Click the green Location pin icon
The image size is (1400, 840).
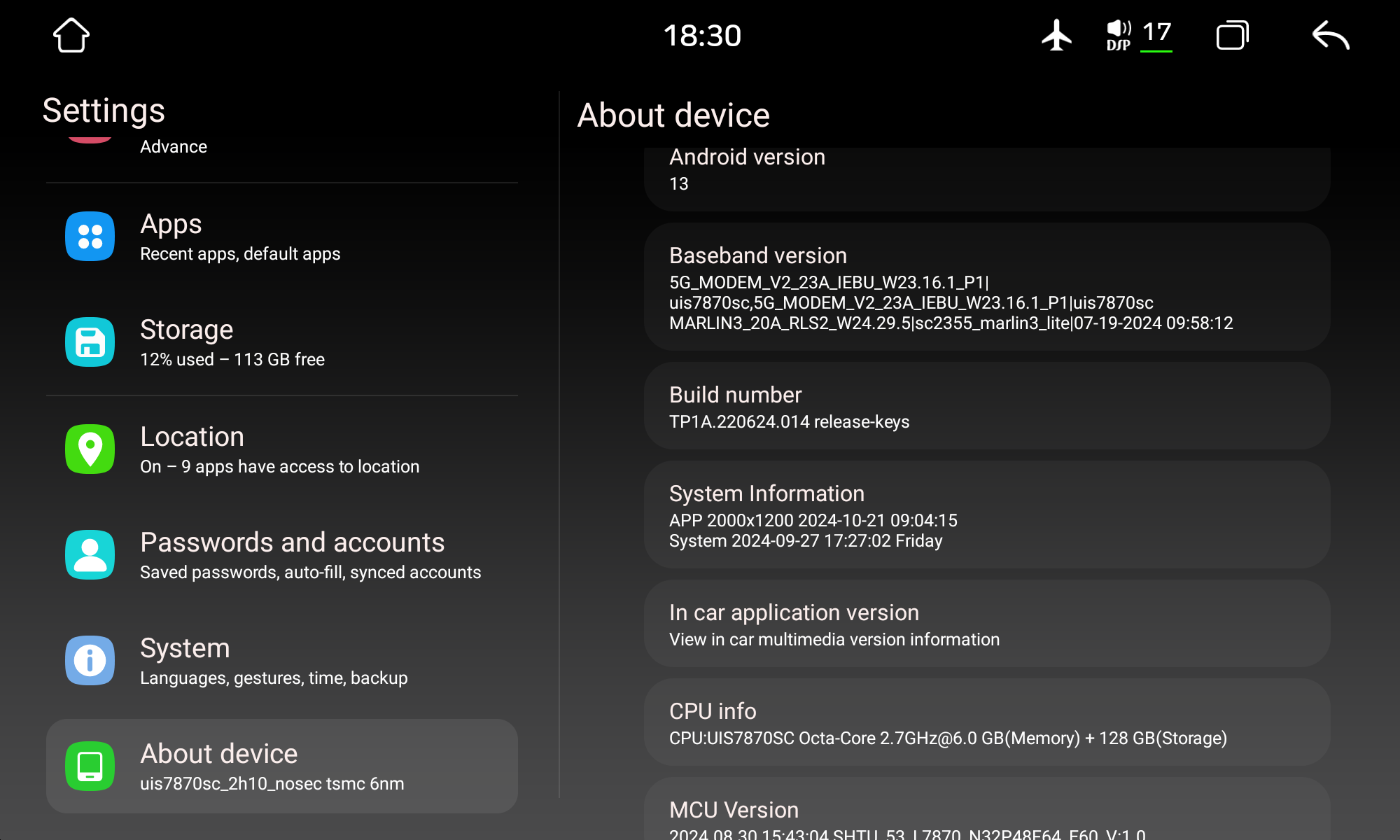(x=90, y=449)
